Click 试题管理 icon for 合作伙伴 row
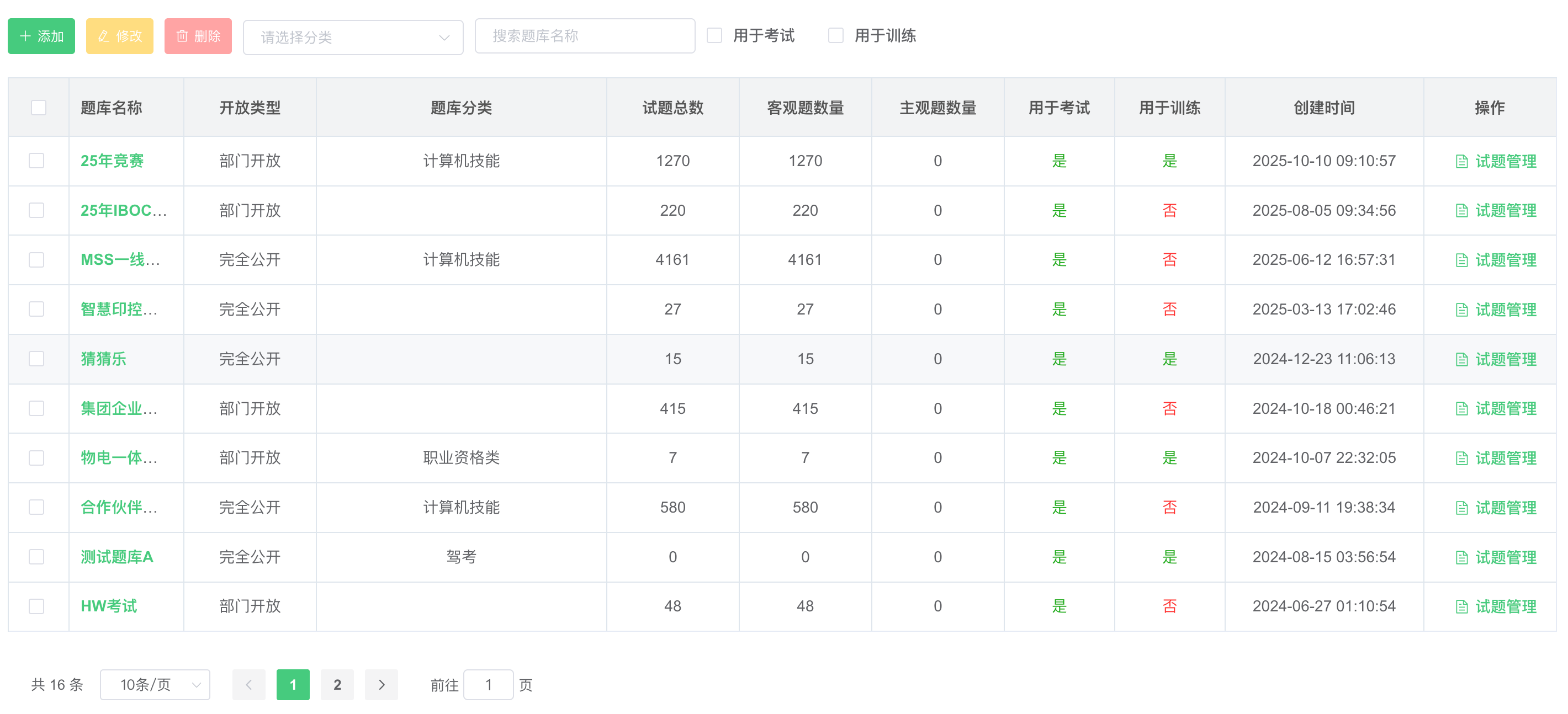 (1461, 508)
